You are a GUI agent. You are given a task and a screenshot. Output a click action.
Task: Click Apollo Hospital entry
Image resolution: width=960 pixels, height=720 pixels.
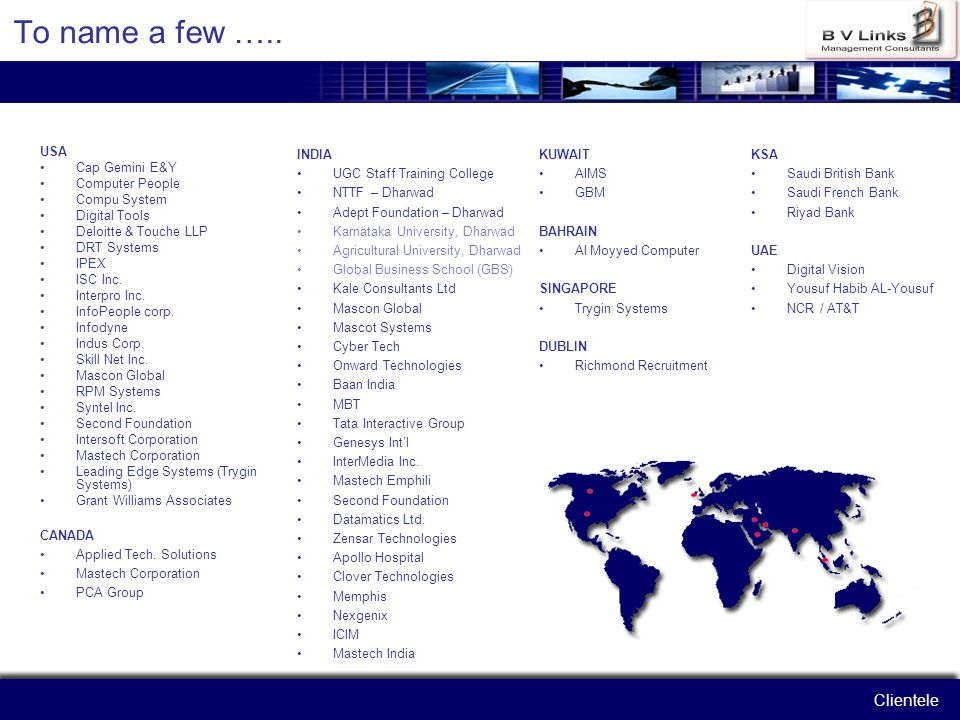(x=378, y=558)
